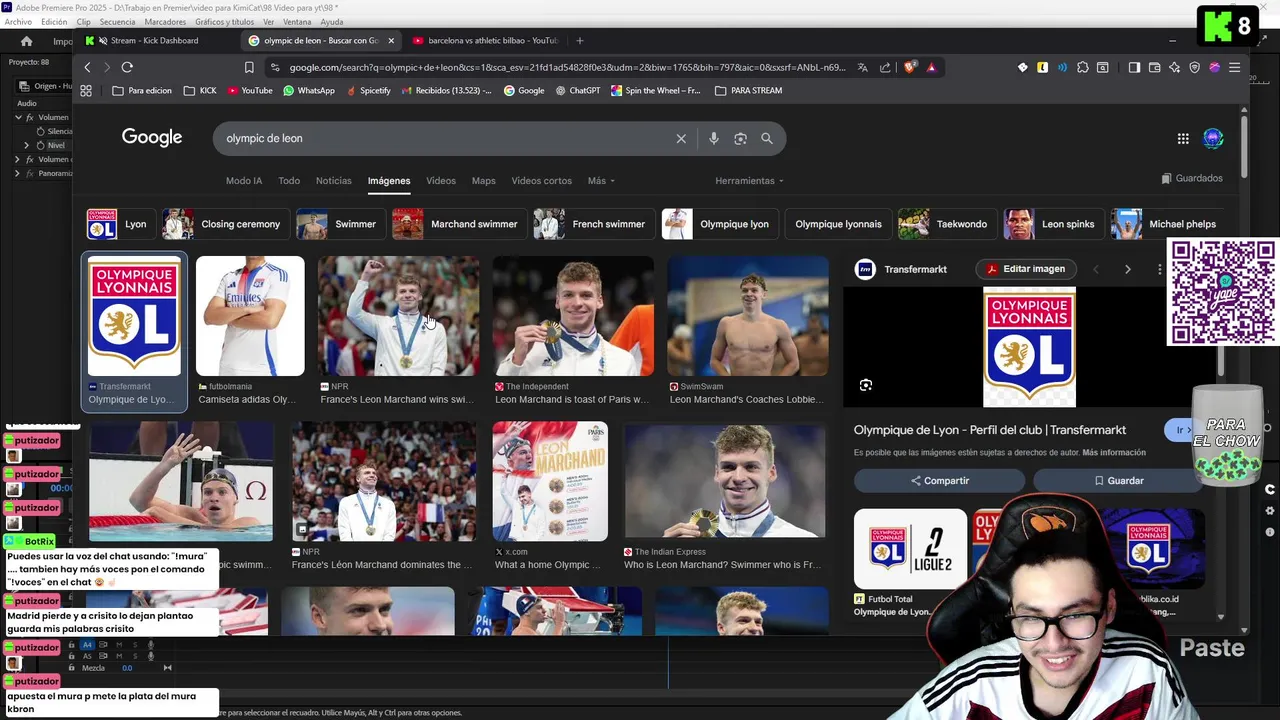The image size is (1280, 720).
Task: Open Brave Shields icon in address bar
Action: [910, 67]
